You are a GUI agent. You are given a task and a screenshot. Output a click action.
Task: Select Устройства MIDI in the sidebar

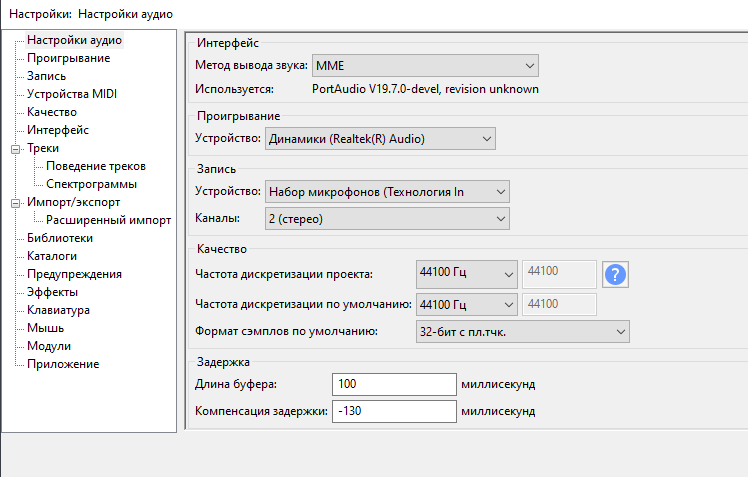(72, 94)
